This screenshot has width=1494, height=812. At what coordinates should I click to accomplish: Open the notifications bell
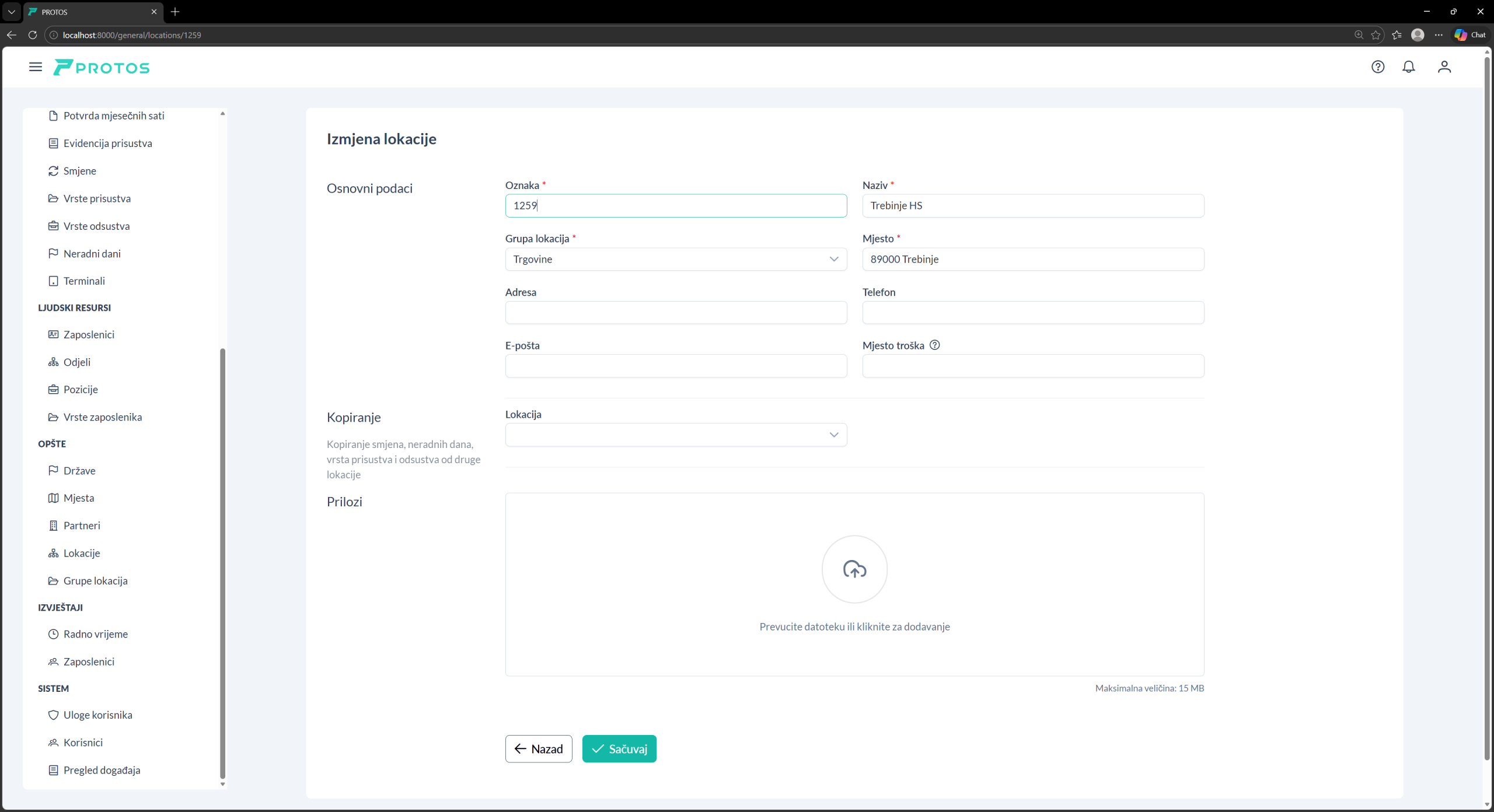(x=1408, y=67)
